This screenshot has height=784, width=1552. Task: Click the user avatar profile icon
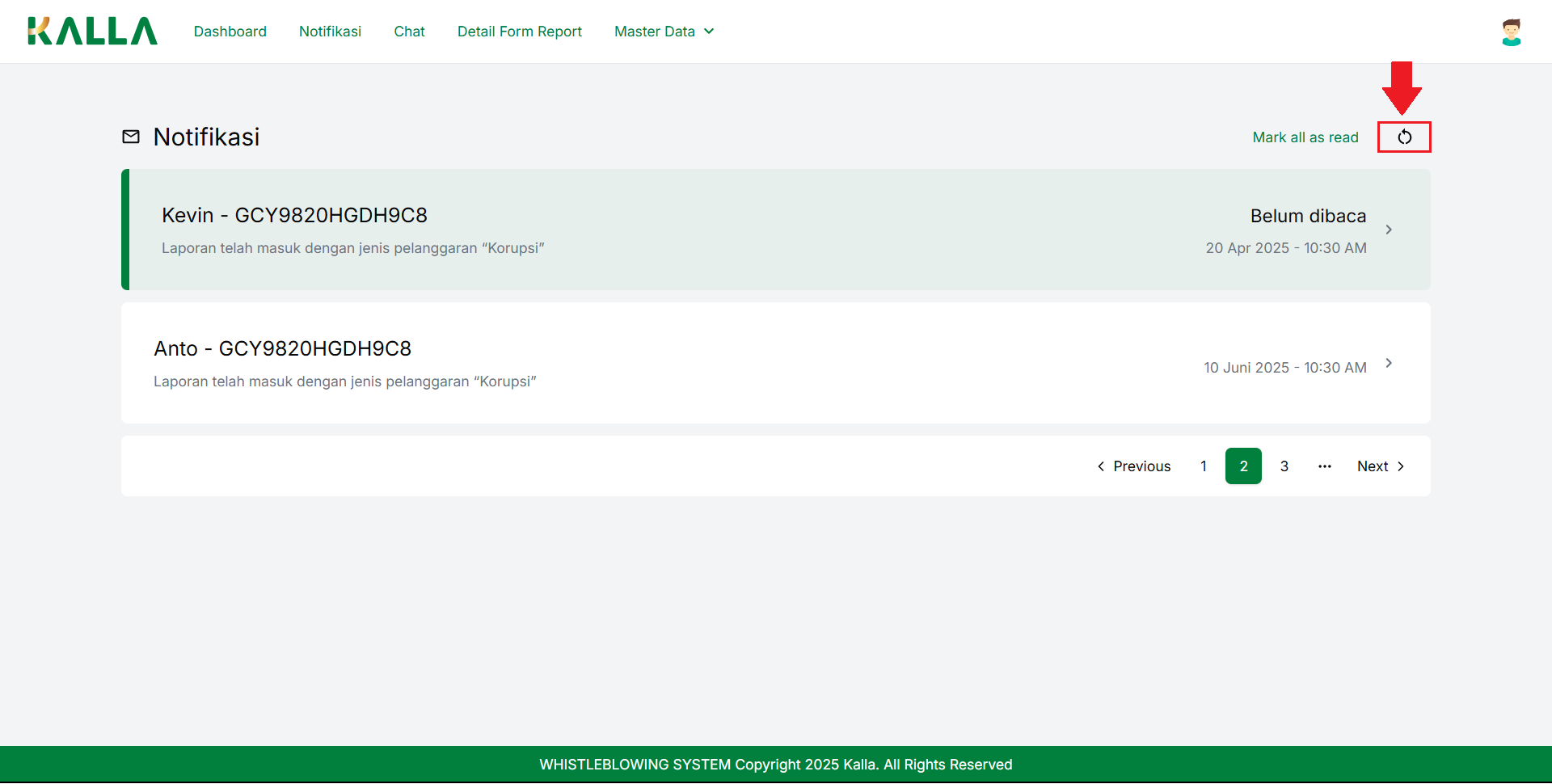tap(1511, 32)
